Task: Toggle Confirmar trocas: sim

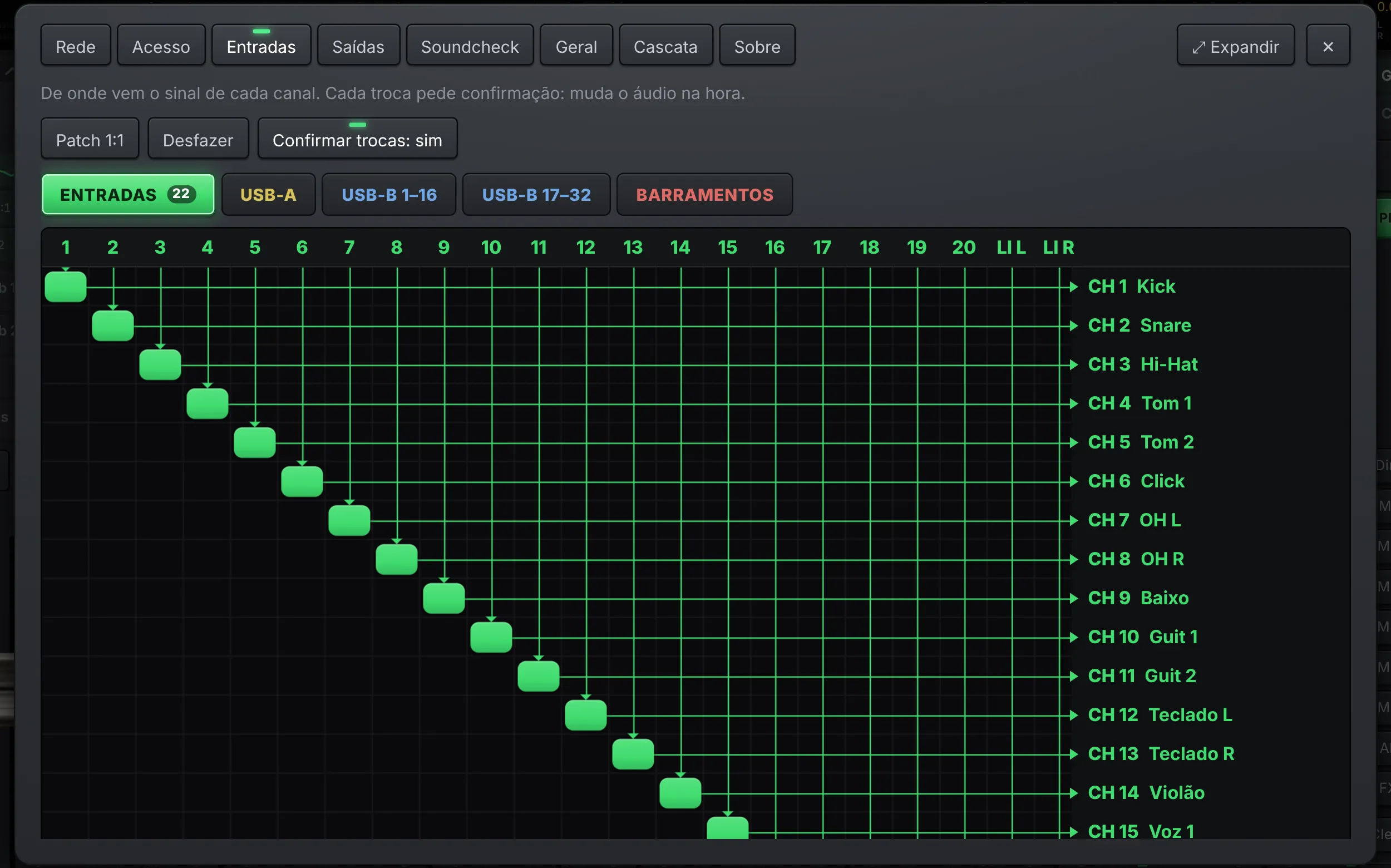Action: 357,140
